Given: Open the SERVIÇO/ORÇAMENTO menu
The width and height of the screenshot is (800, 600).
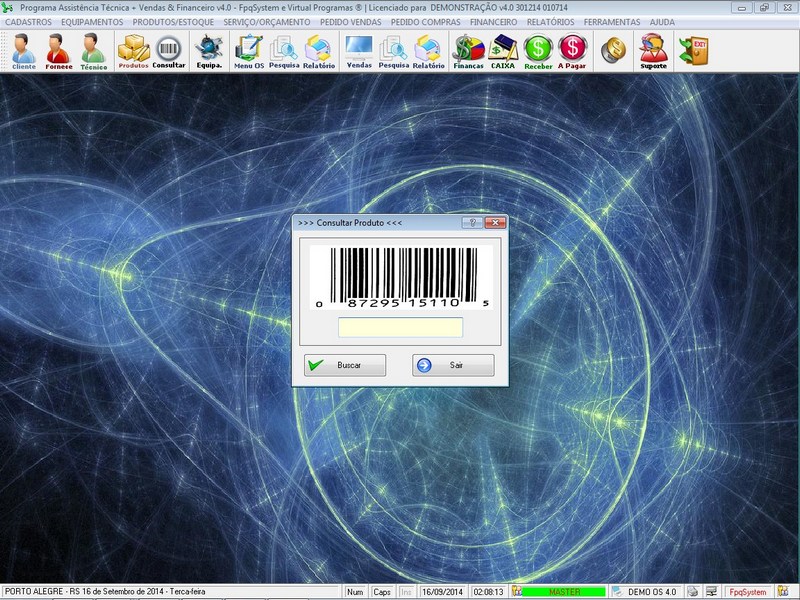Looking at the screenshot, I should (267, 22).
